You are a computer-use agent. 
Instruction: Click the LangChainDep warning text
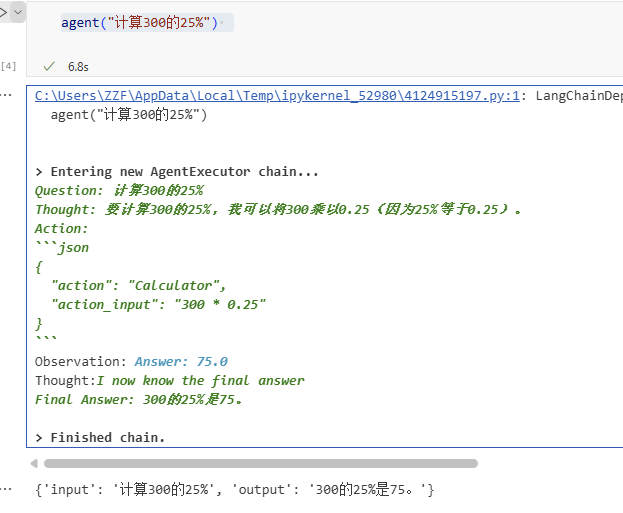tap(579, 96)
